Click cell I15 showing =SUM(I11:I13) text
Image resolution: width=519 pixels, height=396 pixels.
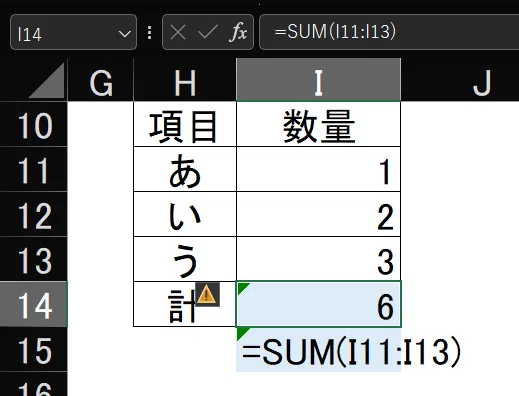[x=319, y=350]
